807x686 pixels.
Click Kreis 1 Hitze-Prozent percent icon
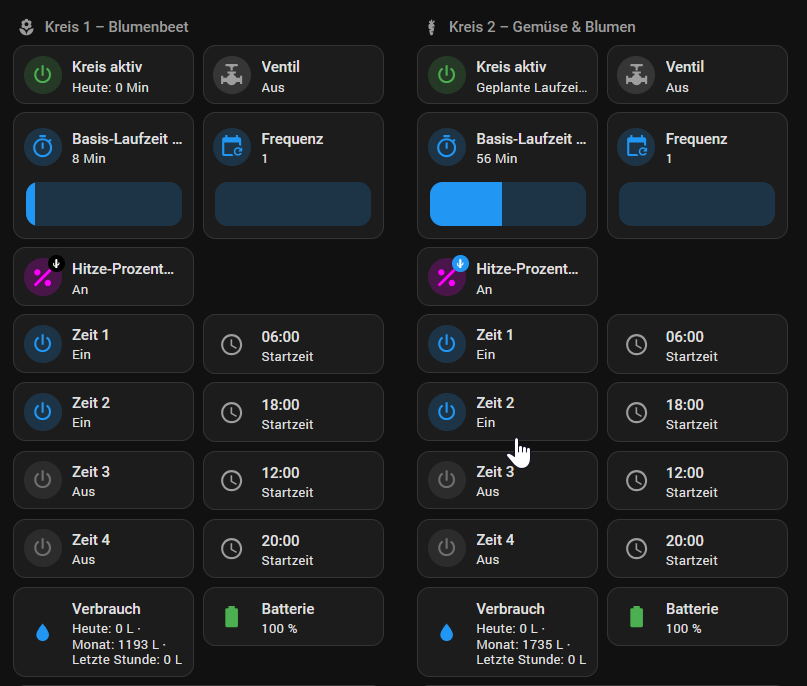click(43, 277)
